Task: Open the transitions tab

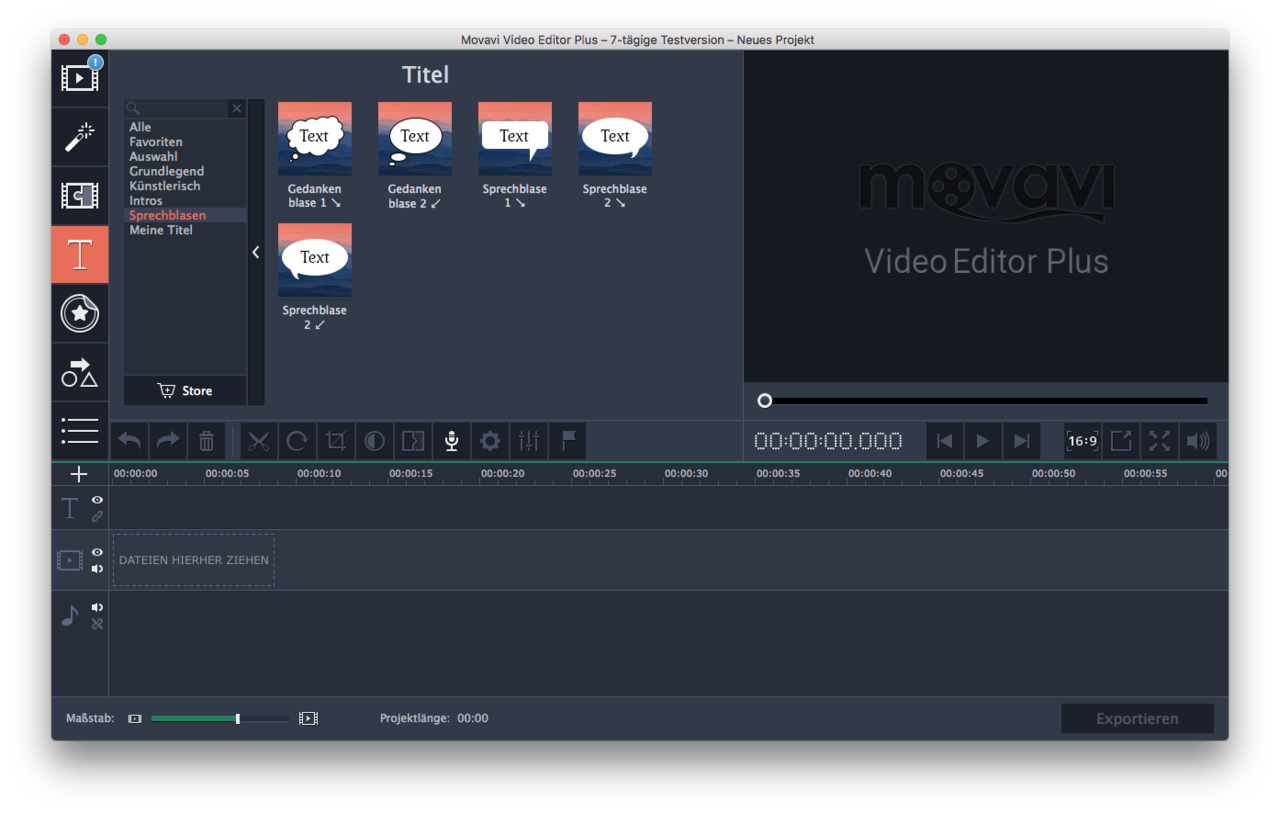Action: pyautogui.click(x=80, y=196)
